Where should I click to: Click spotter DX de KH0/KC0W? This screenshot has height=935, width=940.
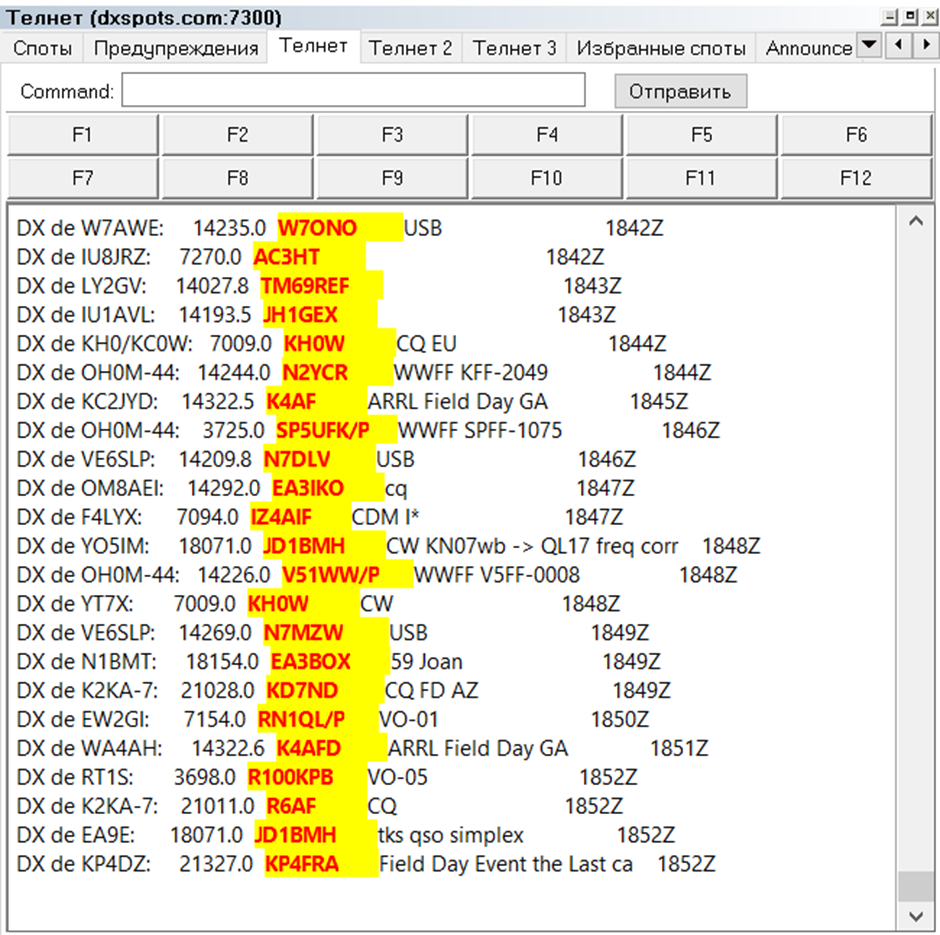[104, 343]
